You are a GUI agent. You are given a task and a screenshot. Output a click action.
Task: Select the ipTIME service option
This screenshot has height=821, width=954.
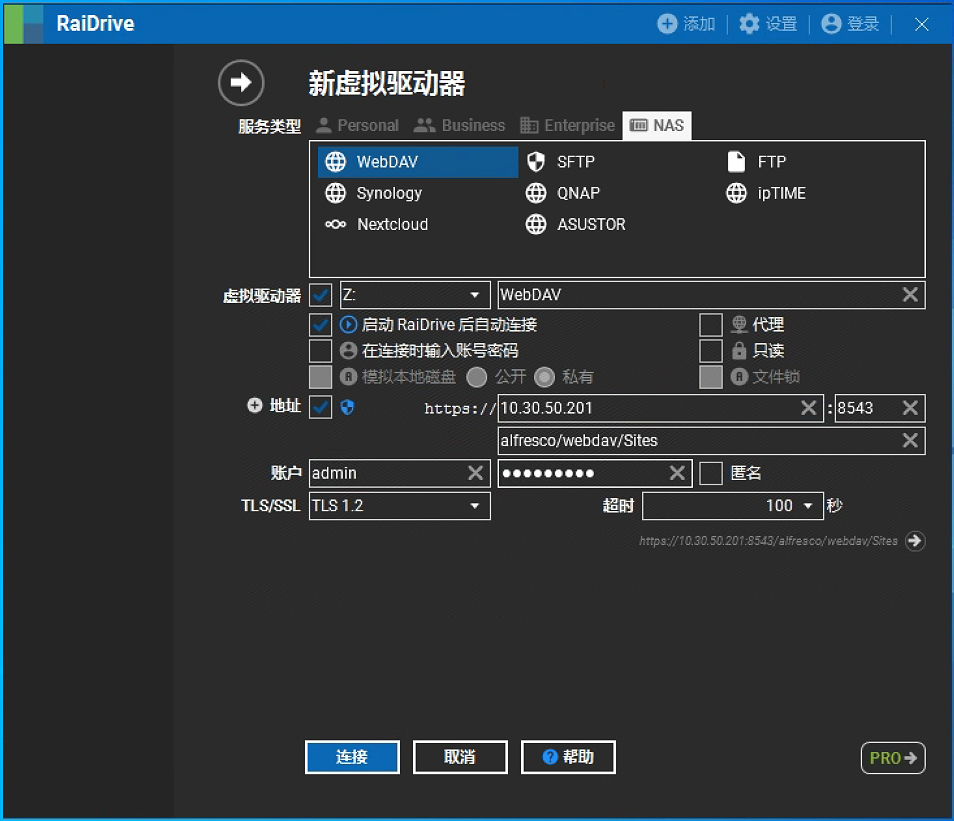click(767, 193)
